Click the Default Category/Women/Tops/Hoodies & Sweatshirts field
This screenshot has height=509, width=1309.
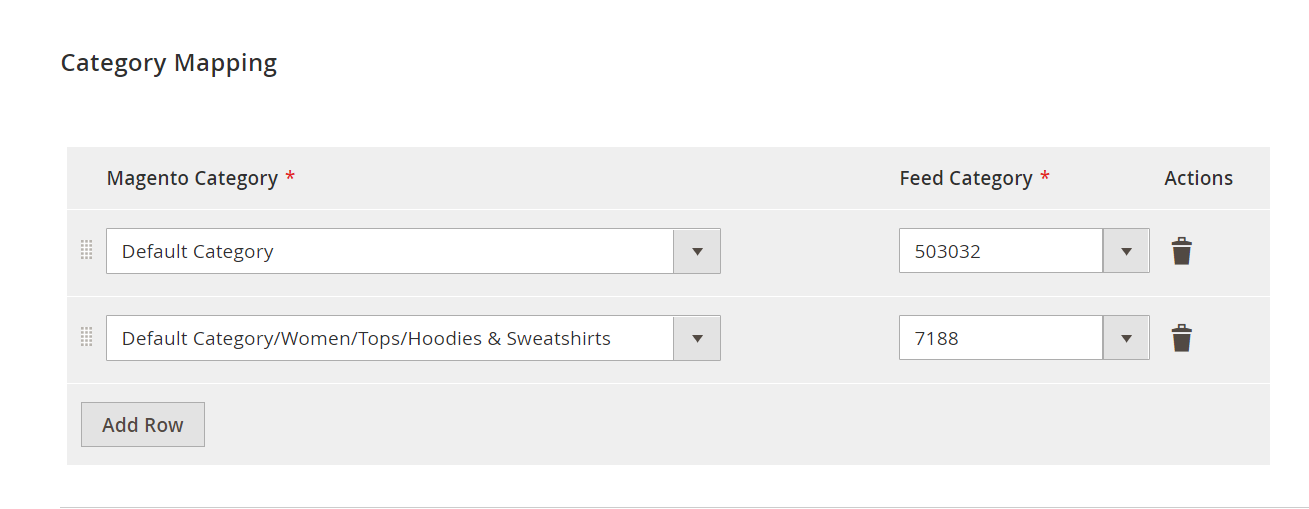coord(413,338)
